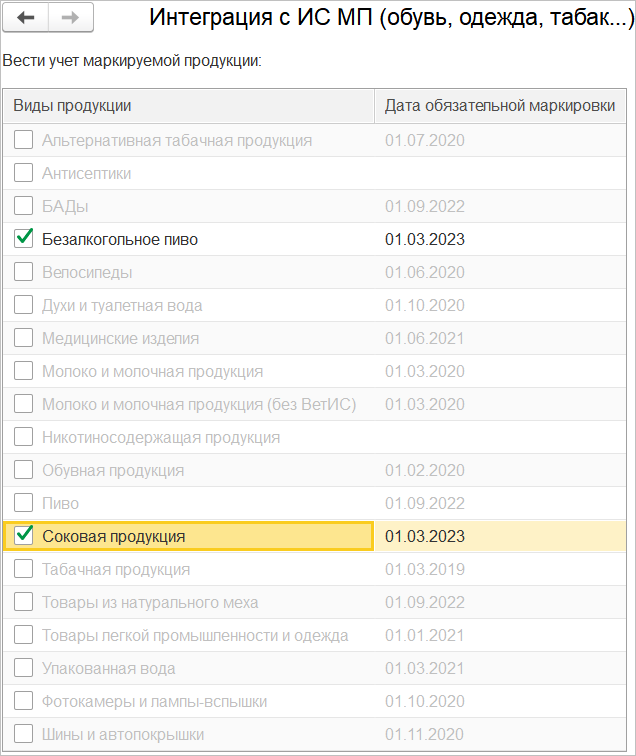The width and height of the screenshot is (636, 756).
Task: Select the Медицинские изделия row label
Action: pyautogui.click(x=120, y=338)
